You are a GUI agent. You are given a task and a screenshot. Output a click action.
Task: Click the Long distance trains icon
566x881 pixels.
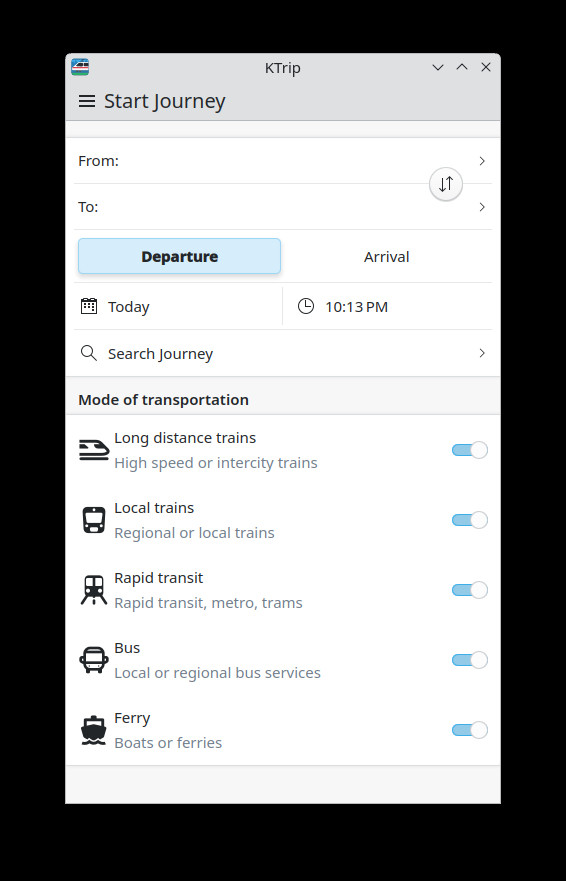pos(94,450)
